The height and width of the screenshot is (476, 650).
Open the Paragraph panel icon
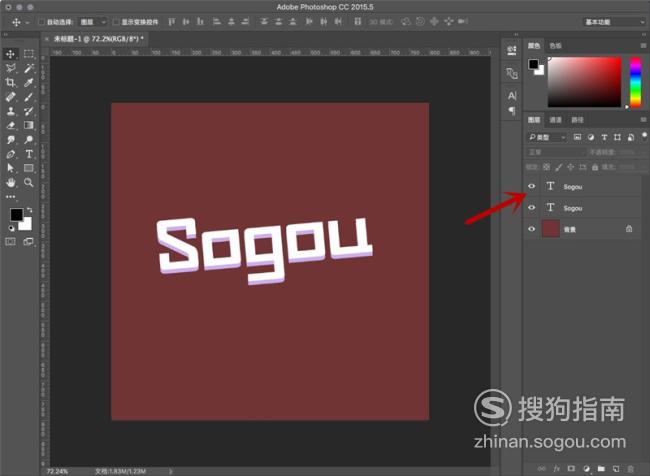512,111
